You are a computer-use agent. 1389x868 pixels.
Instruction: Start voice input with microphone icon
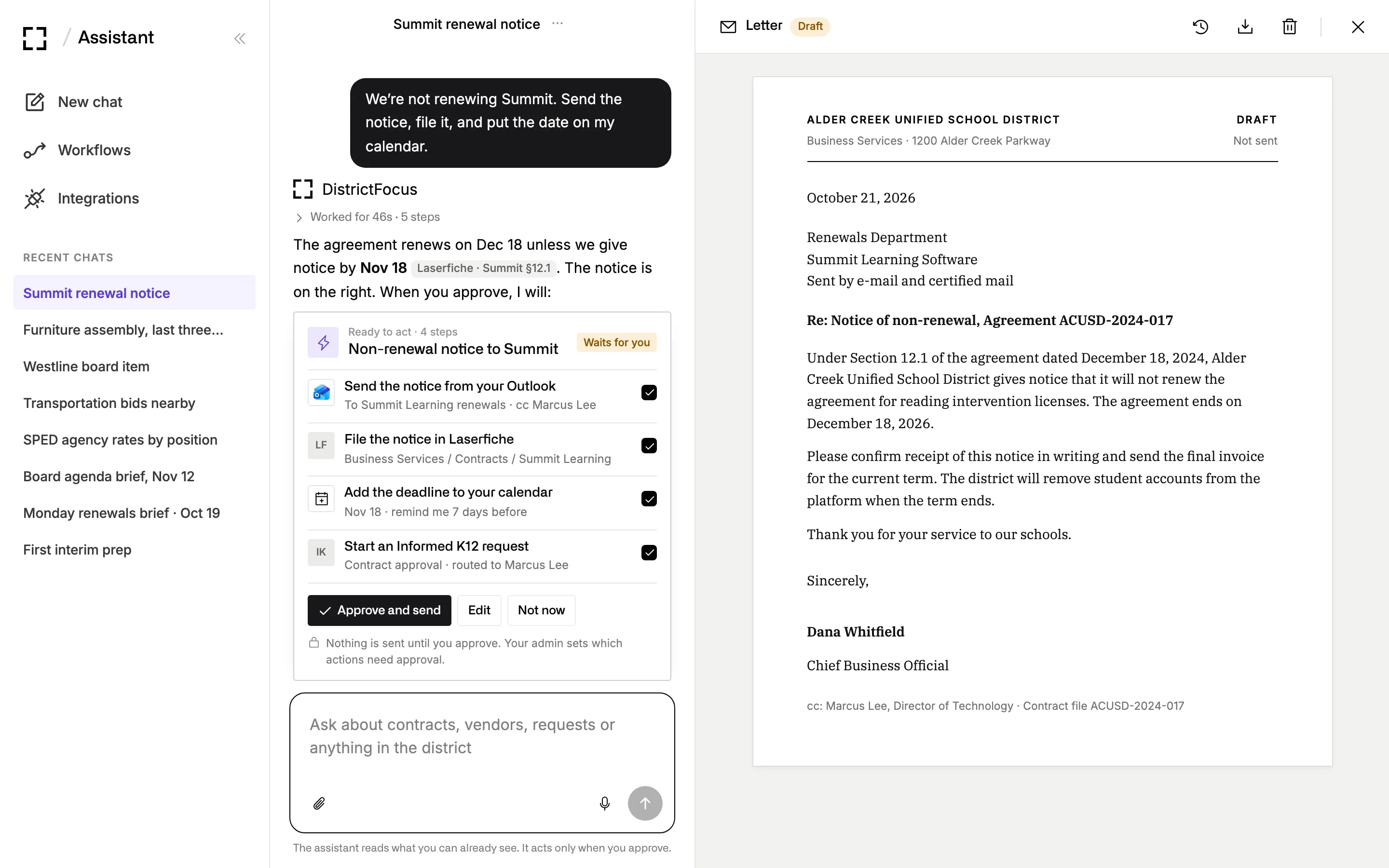604,803
